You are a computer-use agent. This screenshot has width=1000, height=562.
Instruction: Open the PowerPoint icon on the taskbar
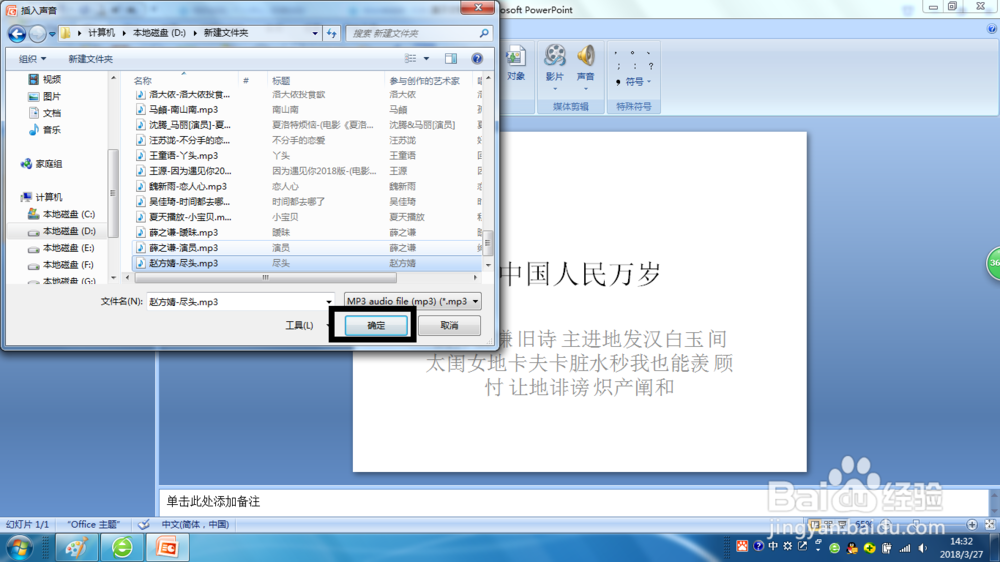(167, 547)
